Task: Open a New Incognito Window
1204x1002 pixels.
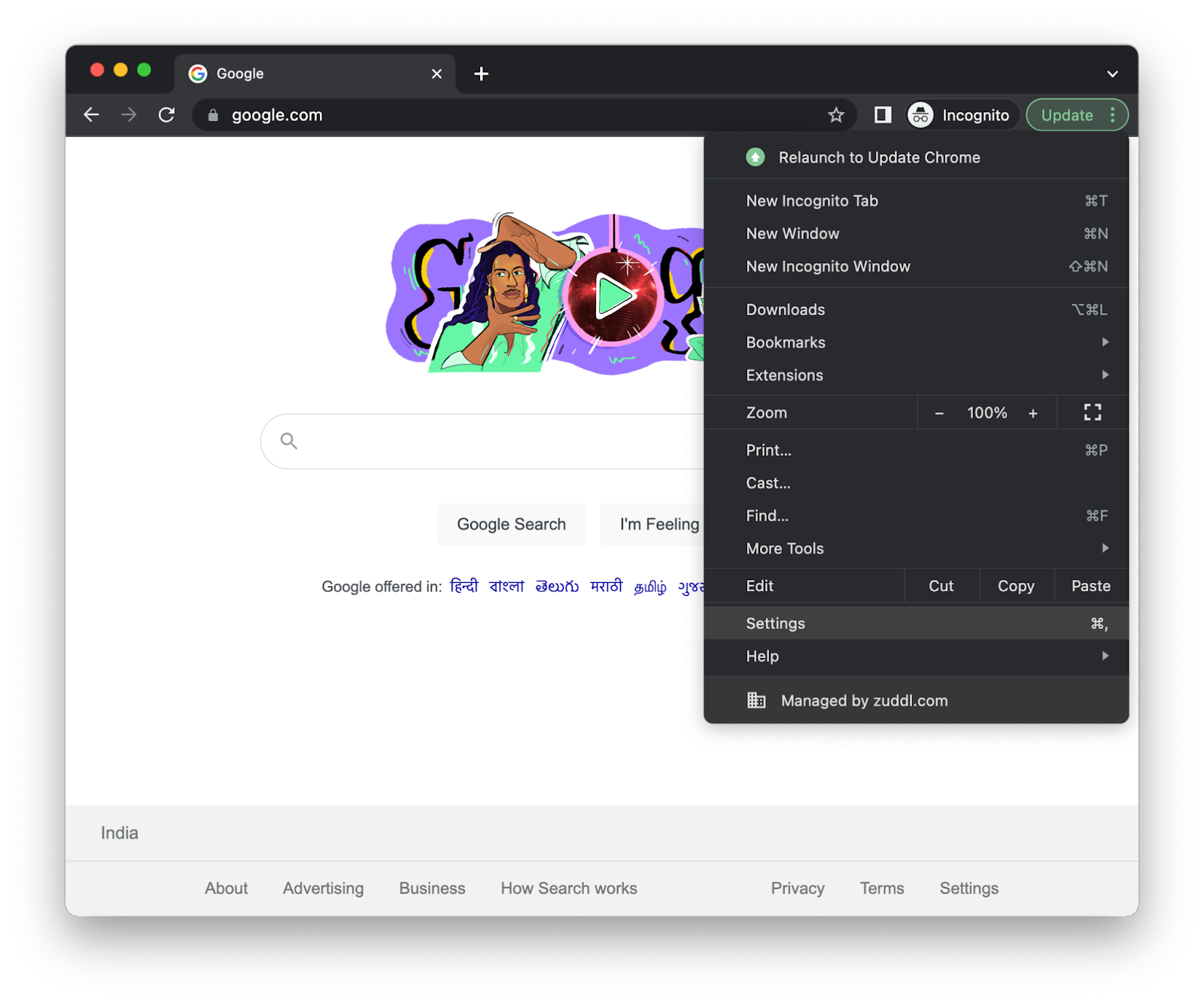Action: (x=828, y=266)
